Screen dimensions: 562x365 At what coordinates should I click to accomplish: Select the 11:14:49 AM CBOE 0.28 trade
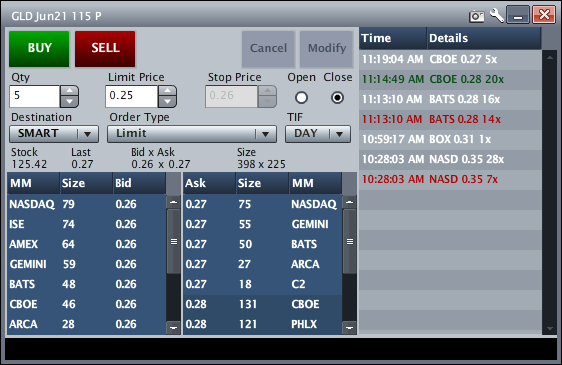pyautogui.click(x=450, y=79)
